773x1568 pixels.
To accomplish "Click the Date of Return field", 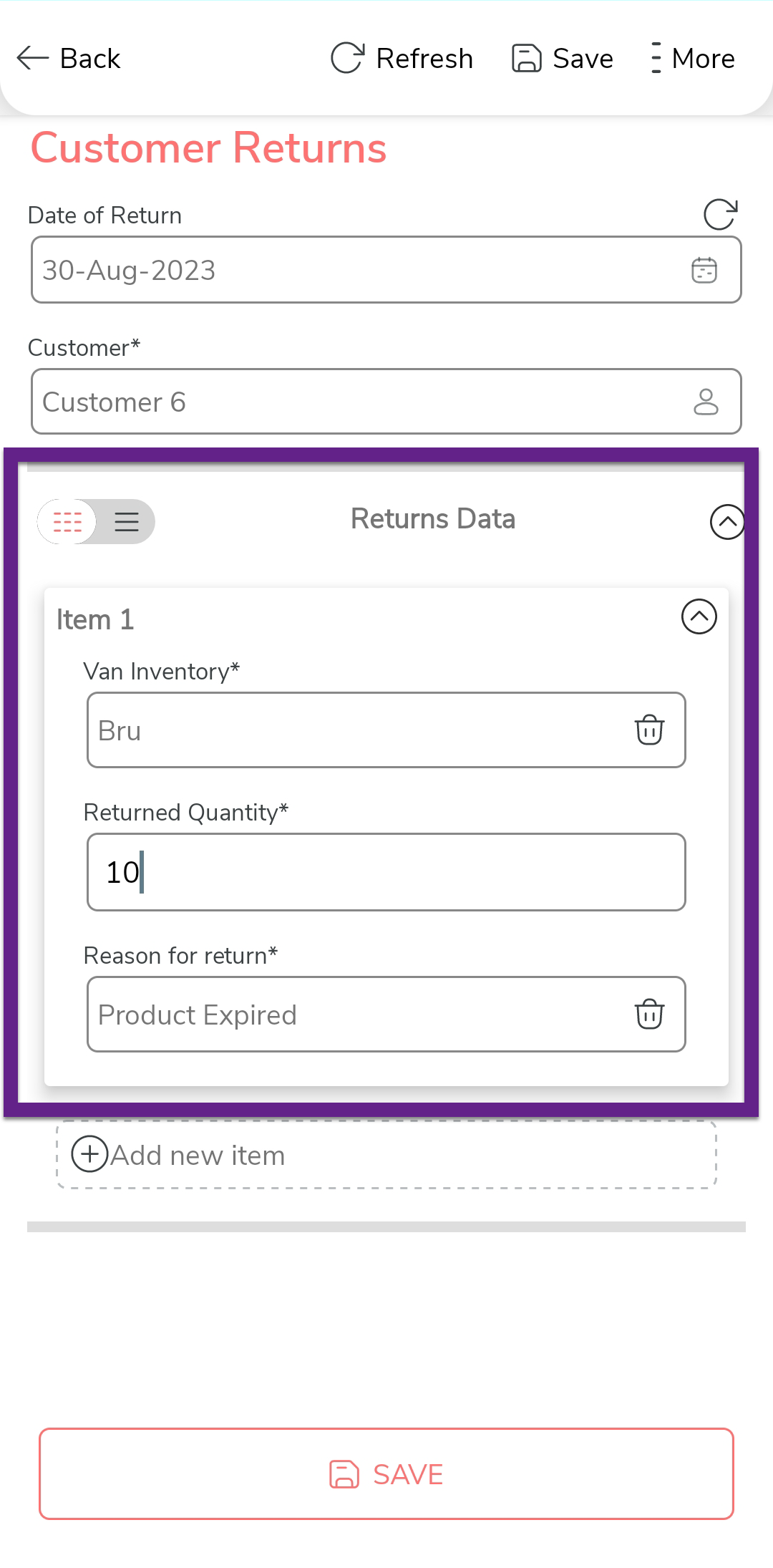I will point(358,271).
